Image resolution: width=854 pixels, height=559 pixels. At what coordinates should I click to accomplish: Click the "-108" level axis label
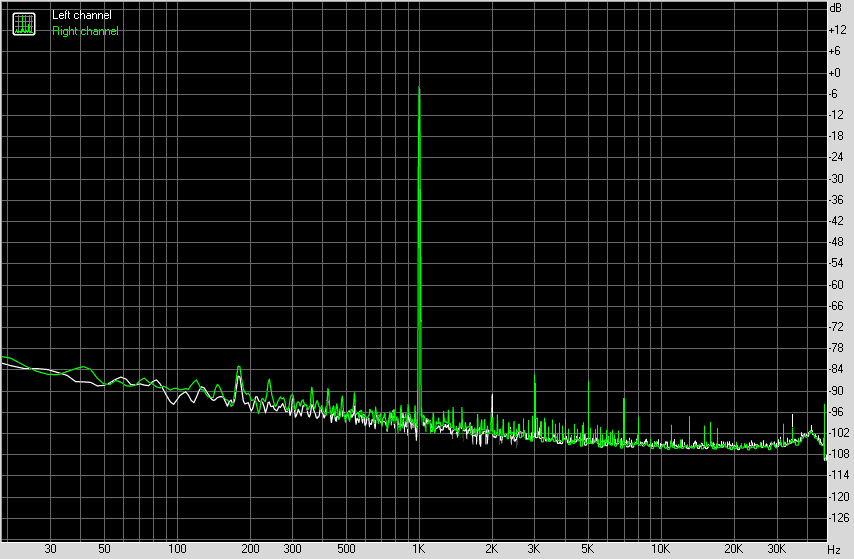point(839,454)
